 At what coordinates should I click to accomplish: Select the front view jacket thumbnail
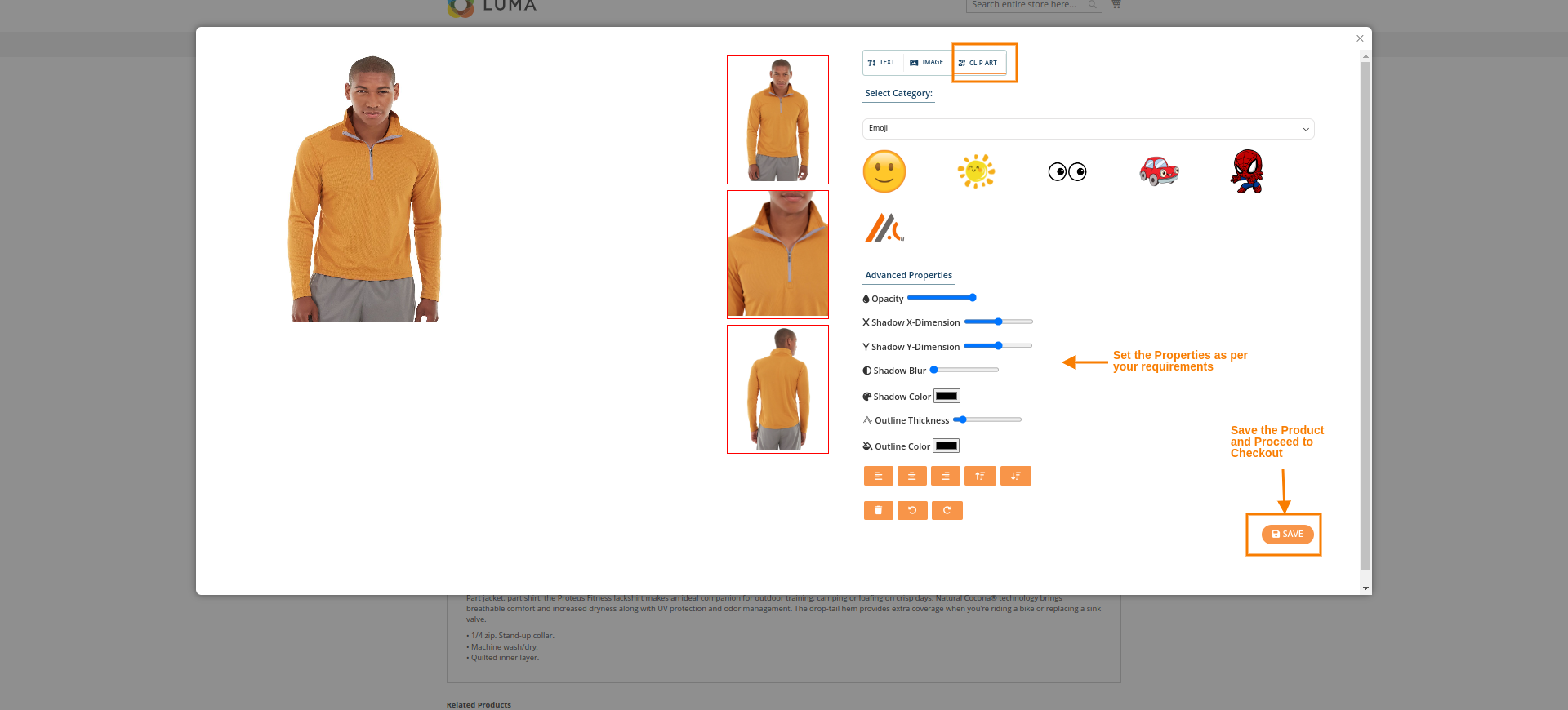click(777, 120)
